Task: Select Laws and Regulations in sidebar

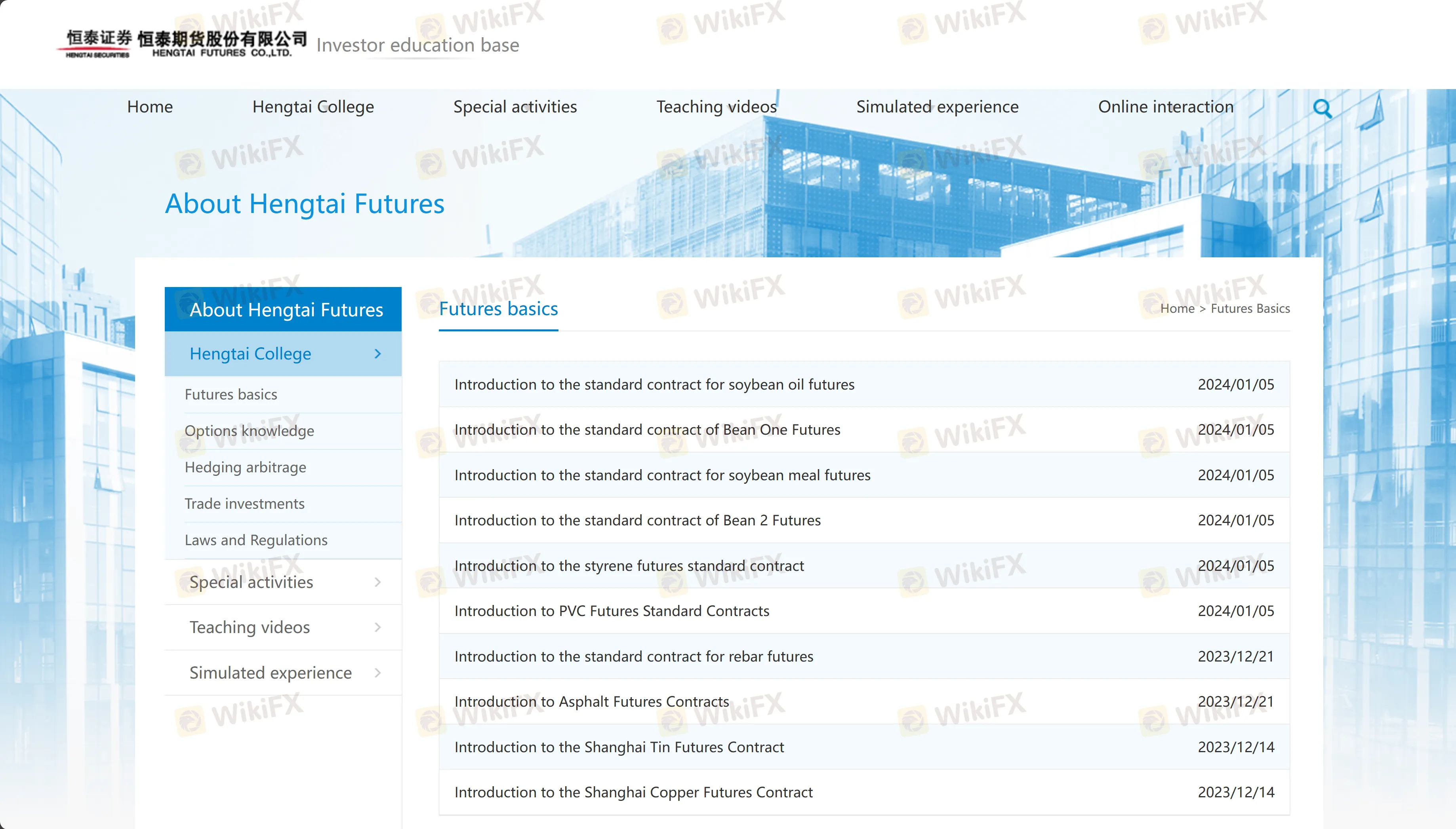Action: pos(256,540)
